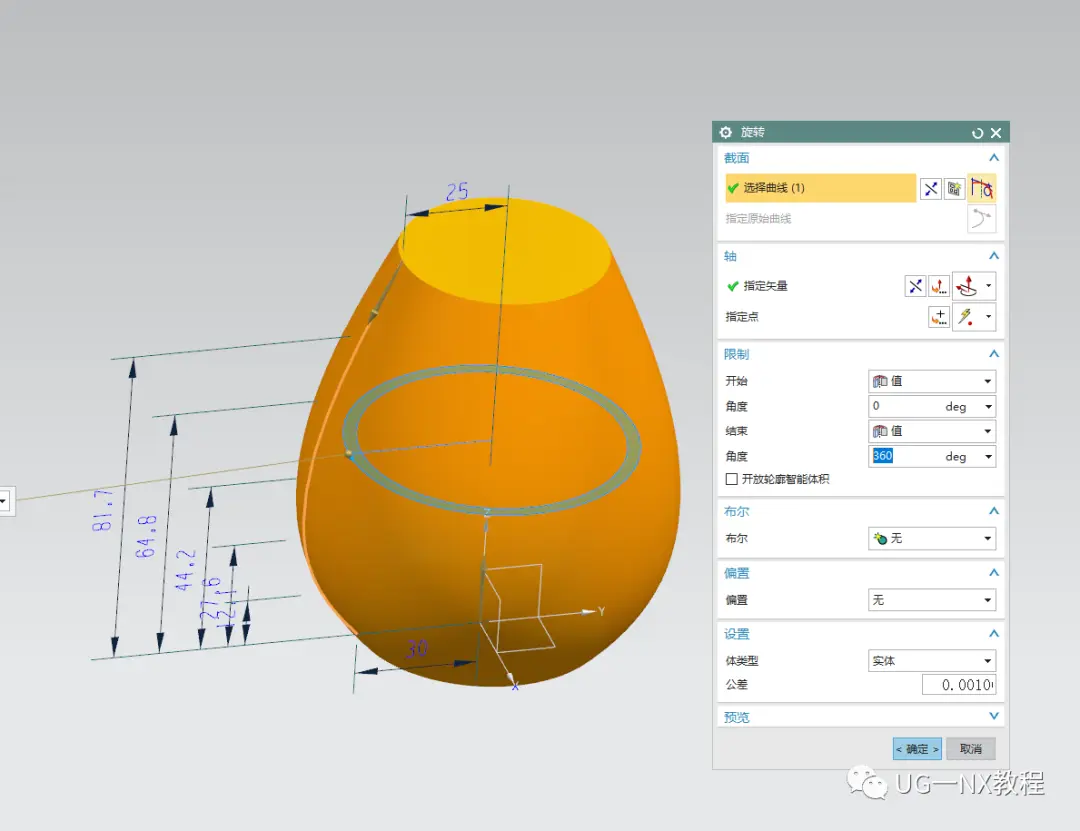The width and height of the screenshot is (1080, 831).
Task: Click the Specify Origin Curve (指定原始曲线) icon
Action: coord(981,219)
